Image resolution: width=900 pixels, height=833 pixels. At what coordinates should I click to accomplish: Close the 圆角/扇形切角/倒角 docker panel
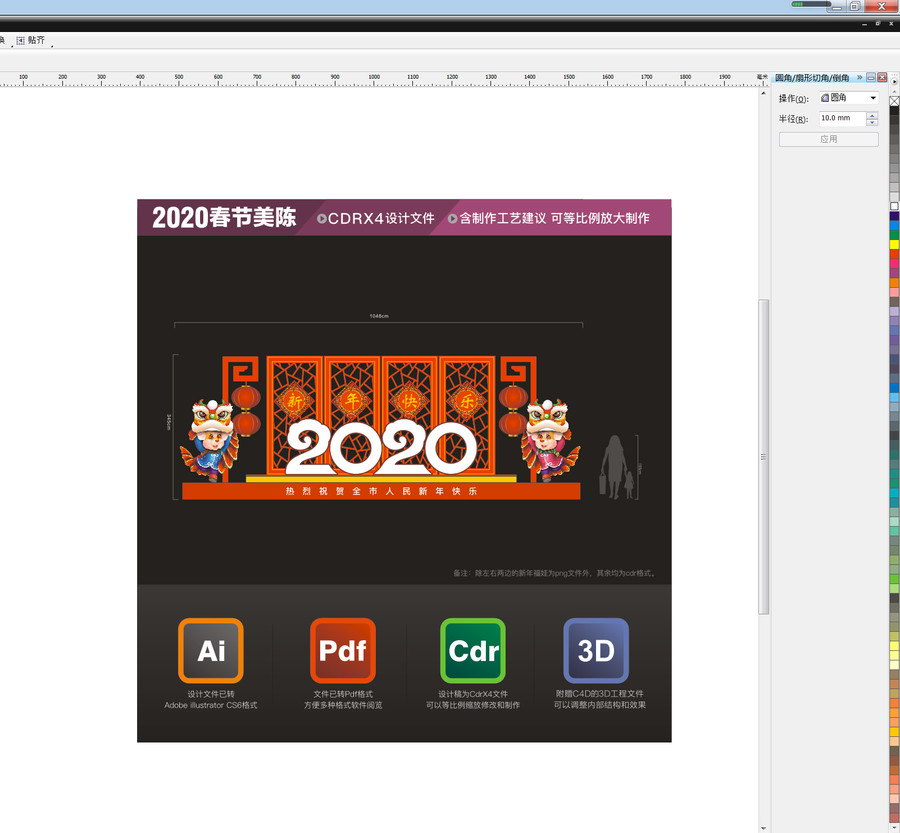point(882,77)
